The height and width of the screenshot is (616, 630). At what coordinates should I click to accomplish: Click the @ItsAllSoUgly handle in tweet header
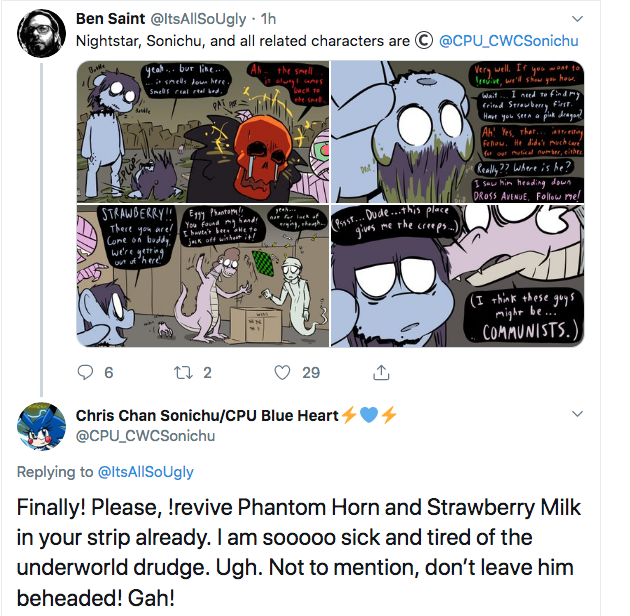tap(198, 19)
